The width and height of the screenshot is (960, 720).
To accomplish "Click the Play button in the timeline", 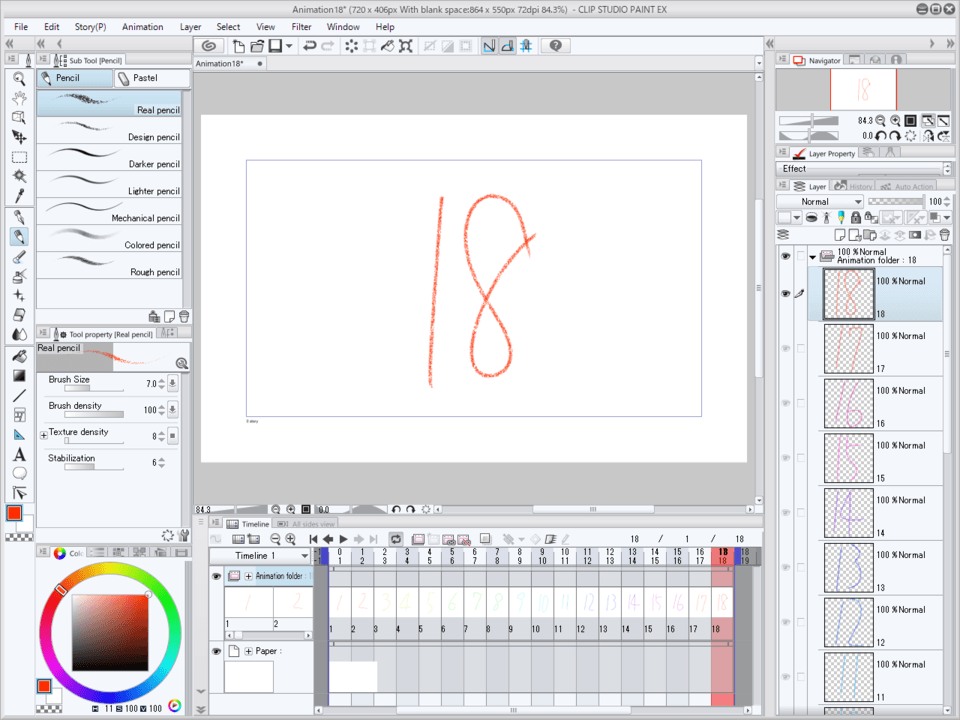I will [343, 539].
